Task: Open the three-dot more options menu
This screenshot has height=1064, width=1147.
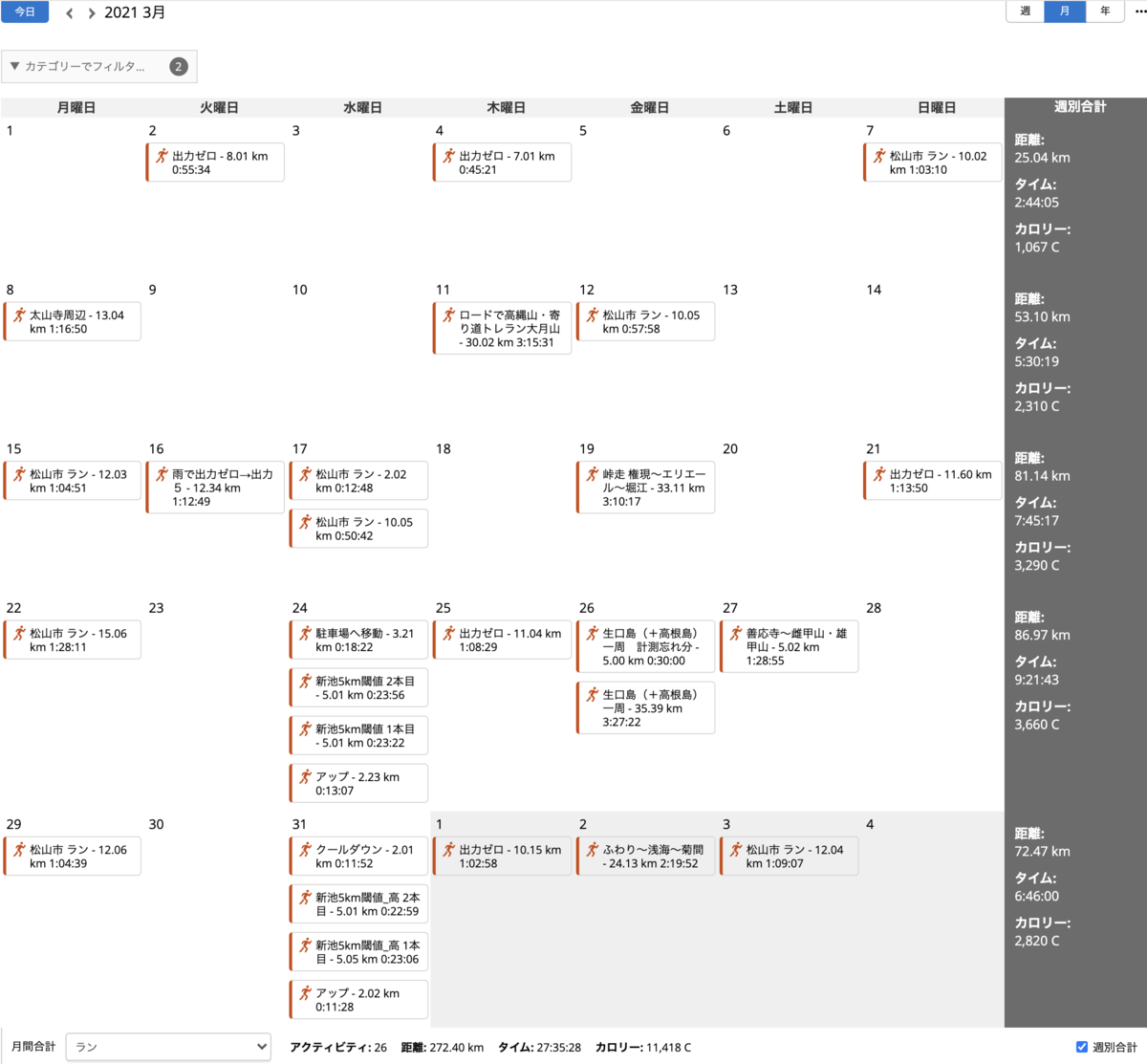Action: point(1139,11)
